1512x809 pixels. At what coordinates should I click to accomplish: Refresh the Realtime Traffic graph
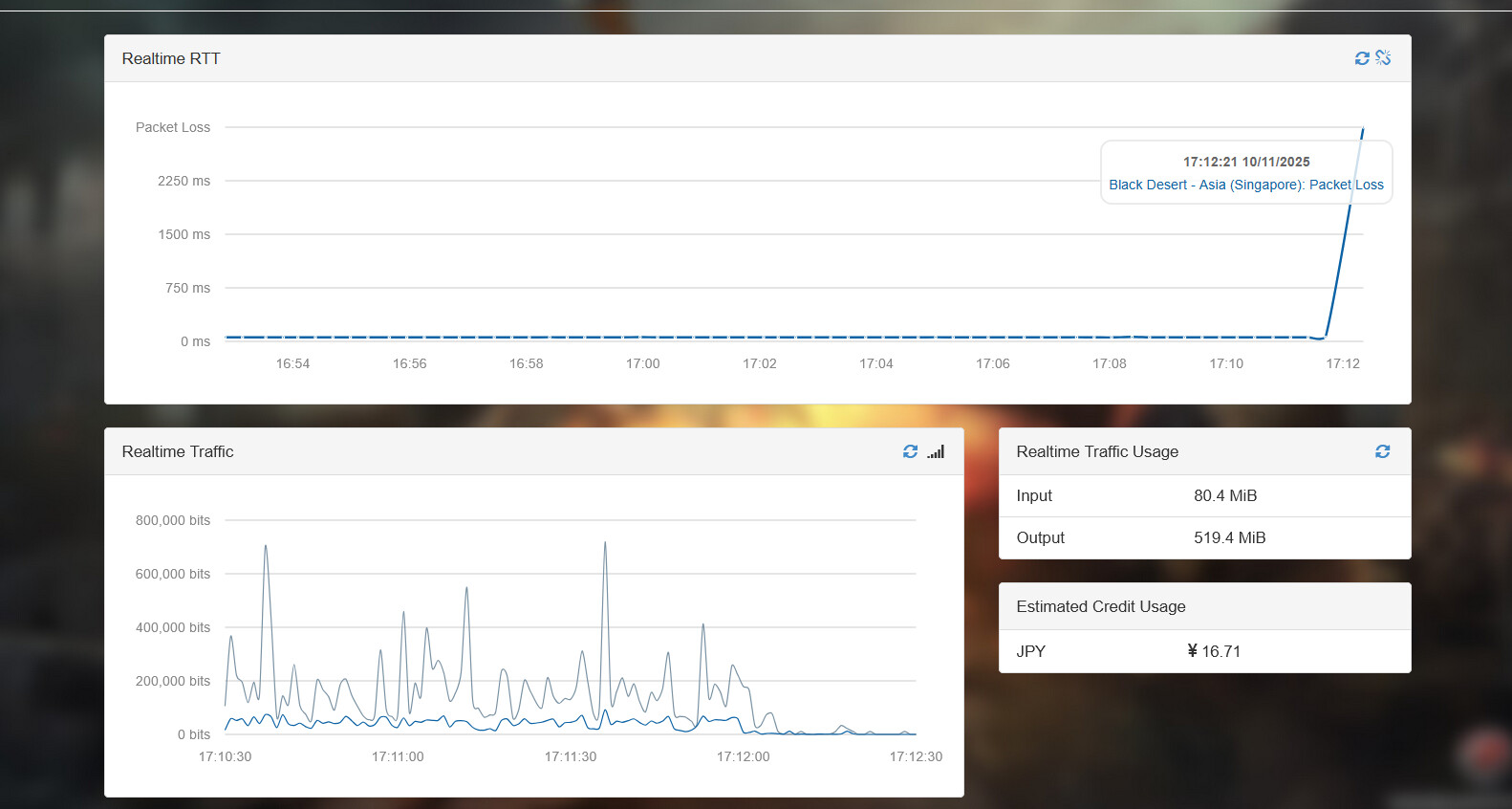pyautogui.click(x=910, y=451)
